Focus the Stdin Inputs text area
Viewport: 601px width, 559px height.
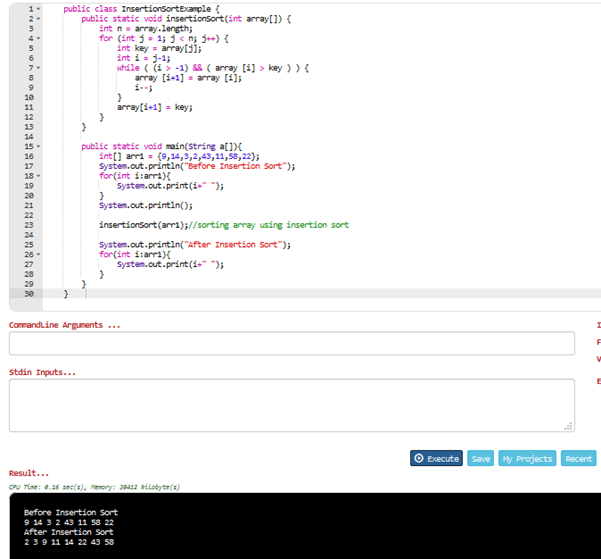[x=291, y=404]
